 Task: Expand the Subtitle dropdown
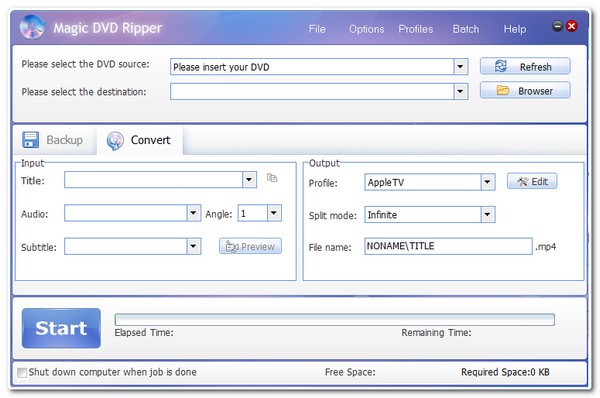coord(194,246)
